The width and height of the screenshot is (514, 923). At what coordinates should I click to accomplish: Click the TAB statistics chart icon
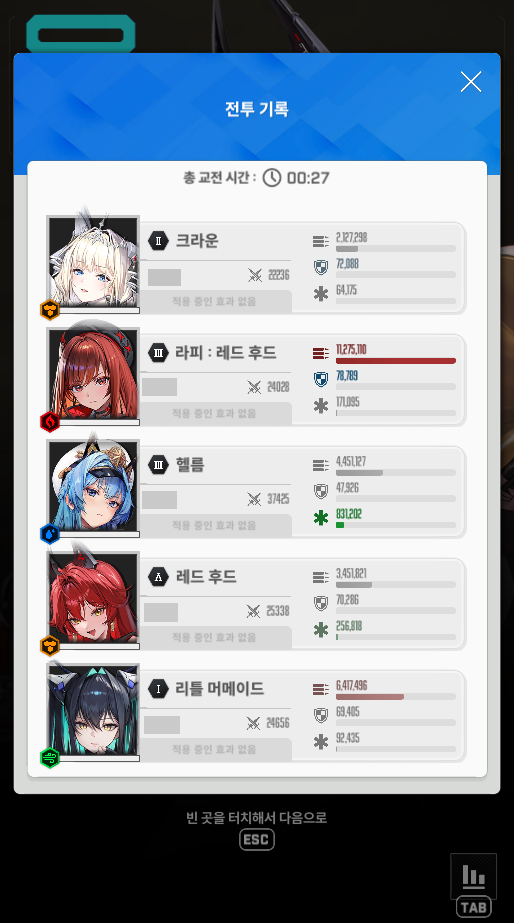click(473, 875)
